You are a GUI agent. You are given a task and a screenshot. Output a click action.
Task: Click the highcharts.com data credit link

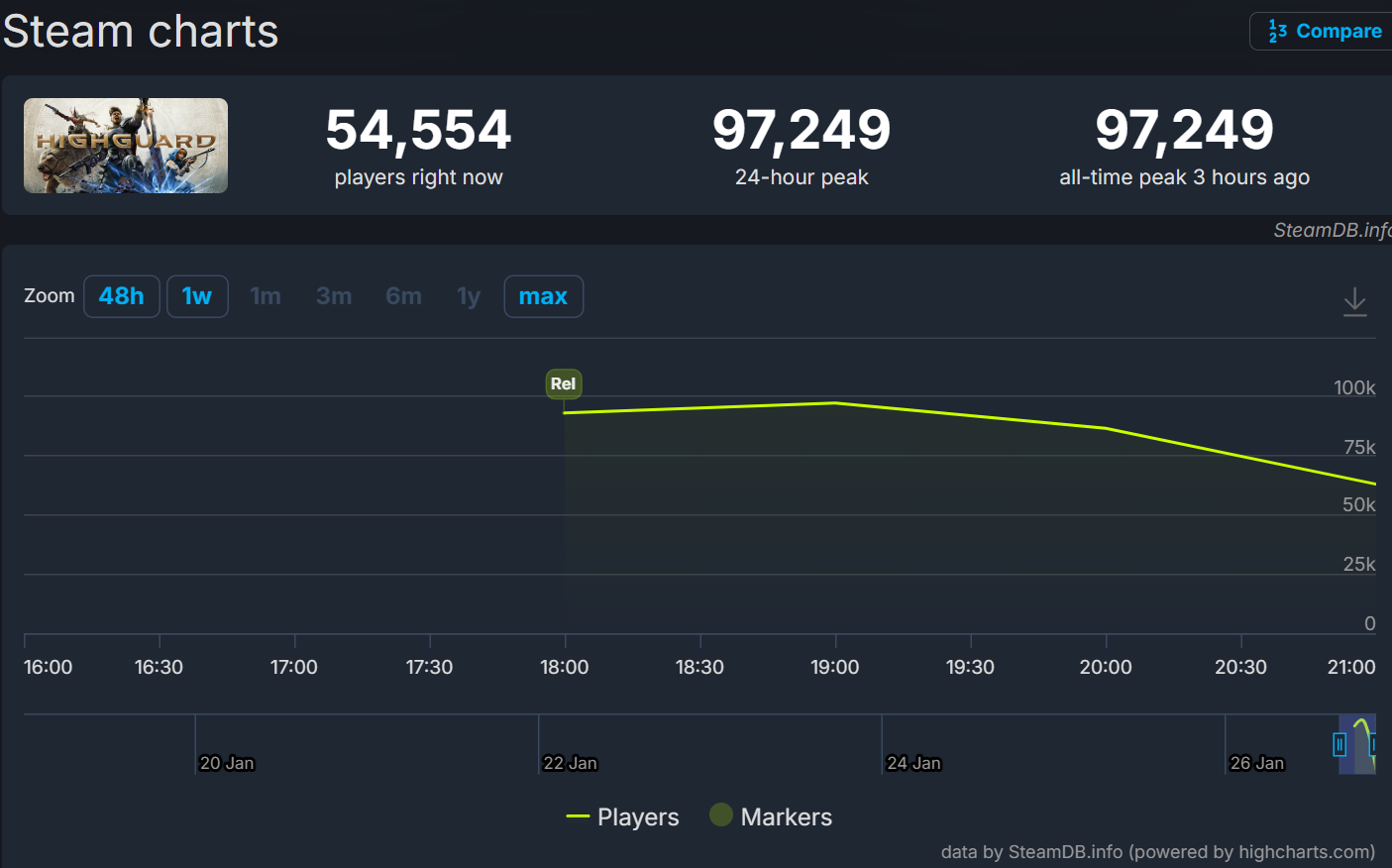(1157, 852)
